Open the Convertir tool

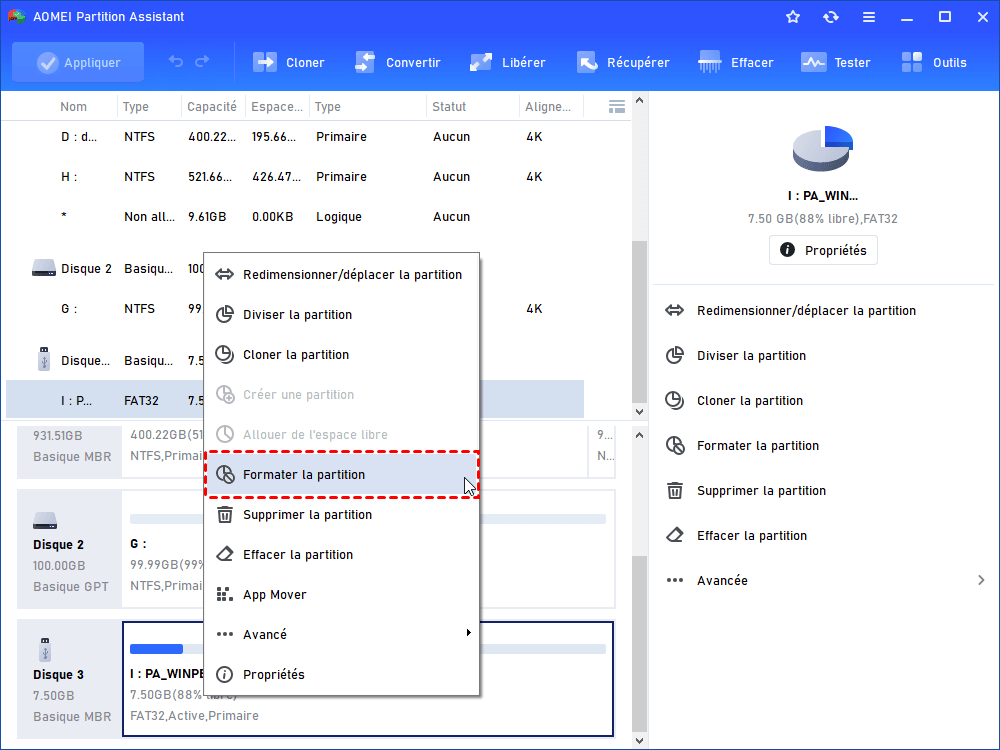pyautogui.click(x=366, y=62)
